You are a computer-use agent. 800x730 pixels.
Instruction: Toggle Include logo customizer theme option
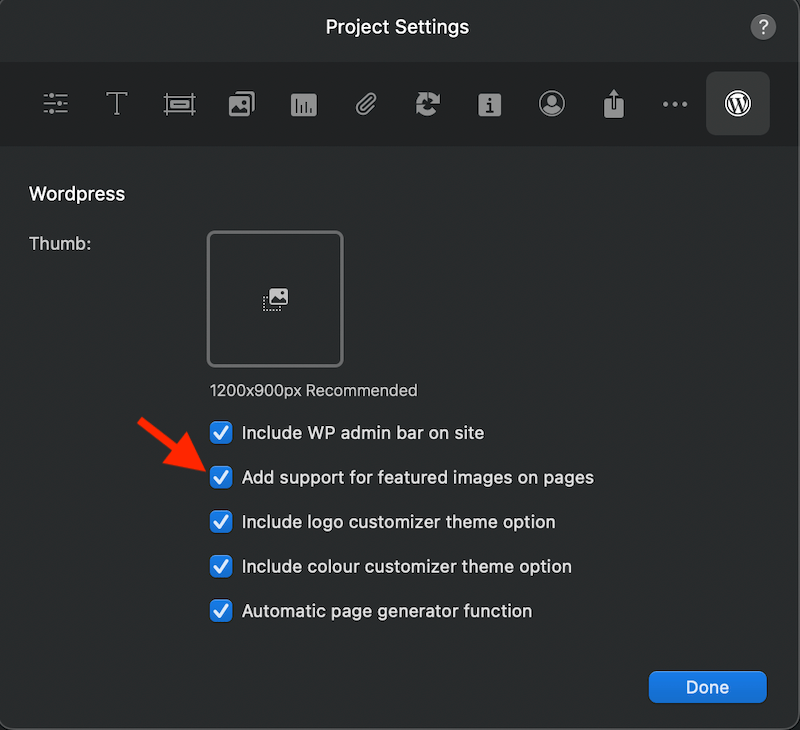[221, 522]
